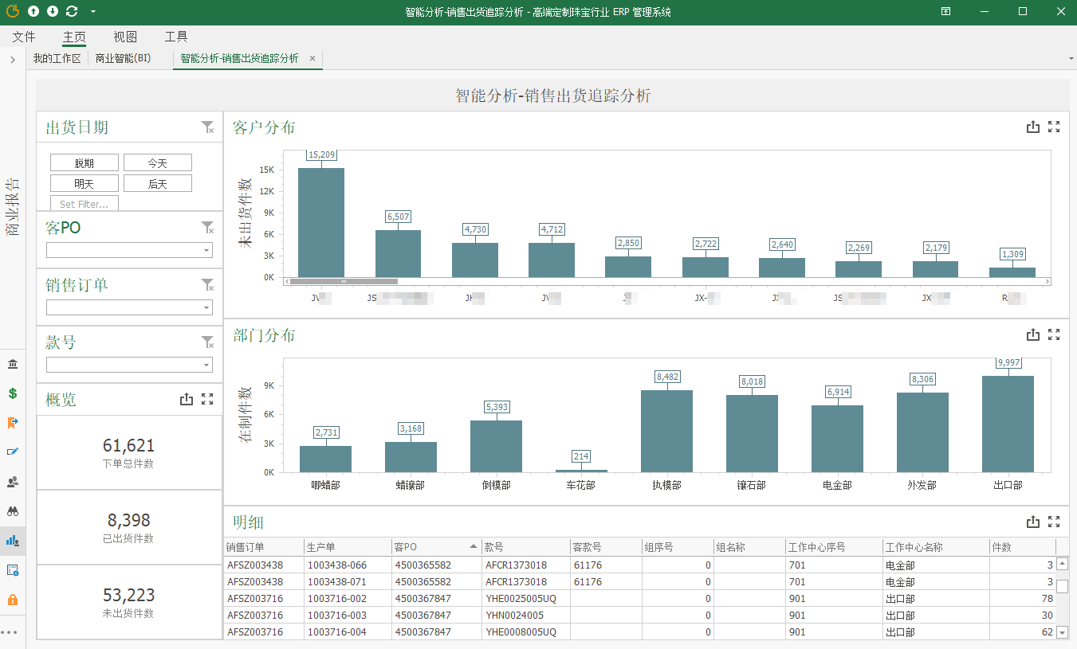The height and width of the screenshot is (649, 1077).
Task: Open the binoculars icon in sidebar
Action: pyautogui.click(x=13, y=511)
